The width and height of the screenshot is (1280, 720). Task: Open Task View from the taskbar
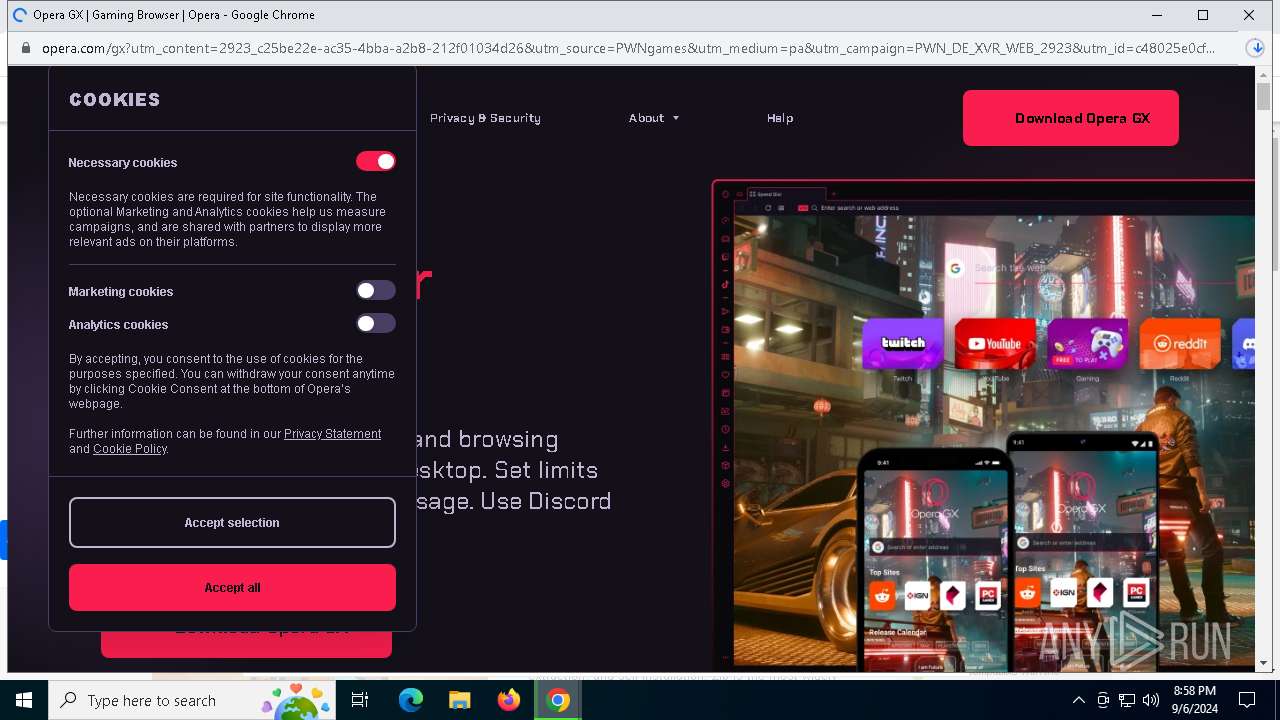pos(360,700)
